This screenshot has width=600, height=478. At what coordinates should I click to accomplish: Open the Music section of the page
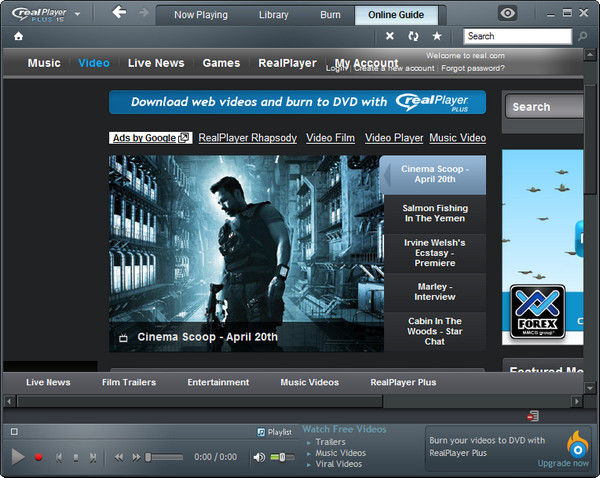pyautogui.click(x=44, y=63)
